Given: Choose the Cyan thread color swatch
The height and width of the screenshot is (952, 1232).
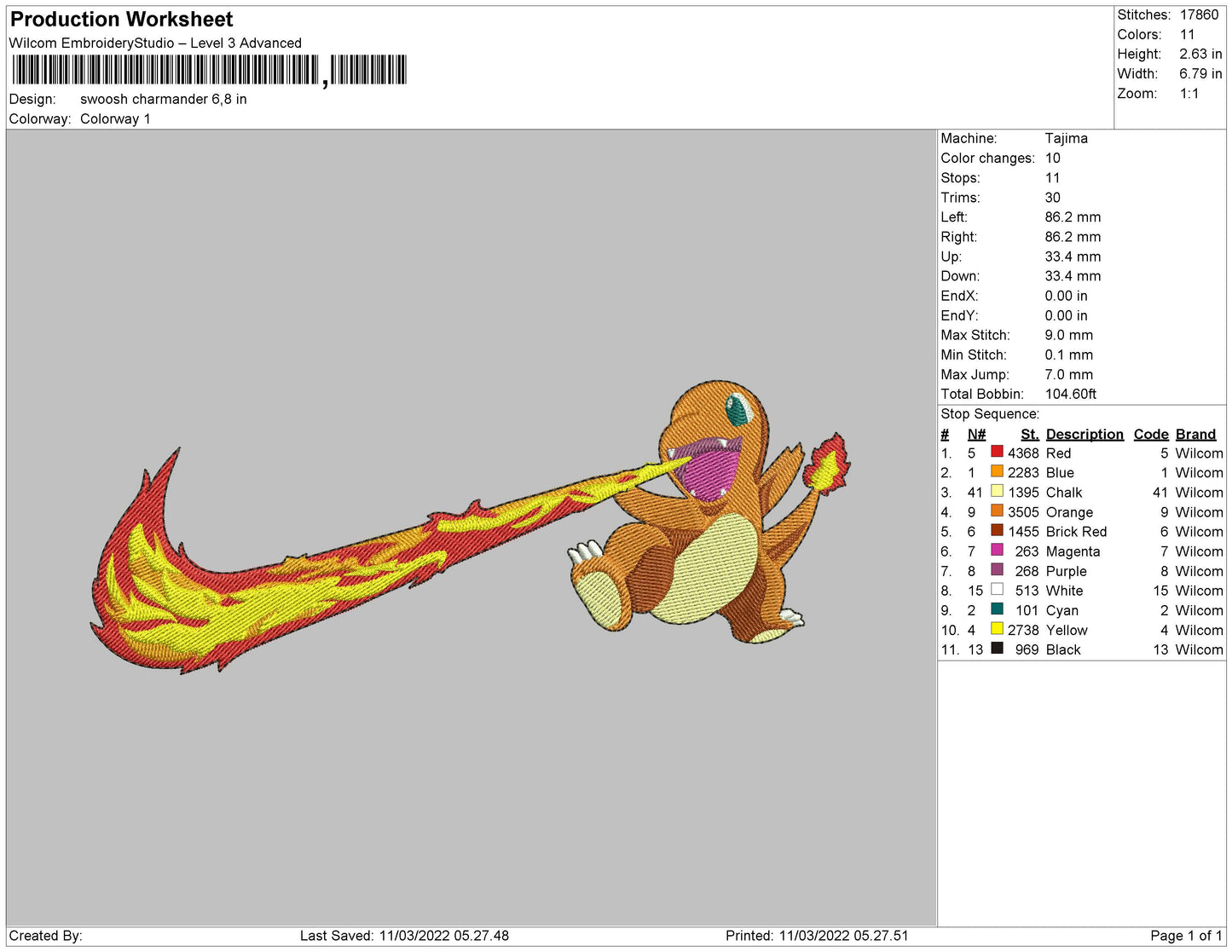Looking at the screenshot, I should click(x=997, y=609).
